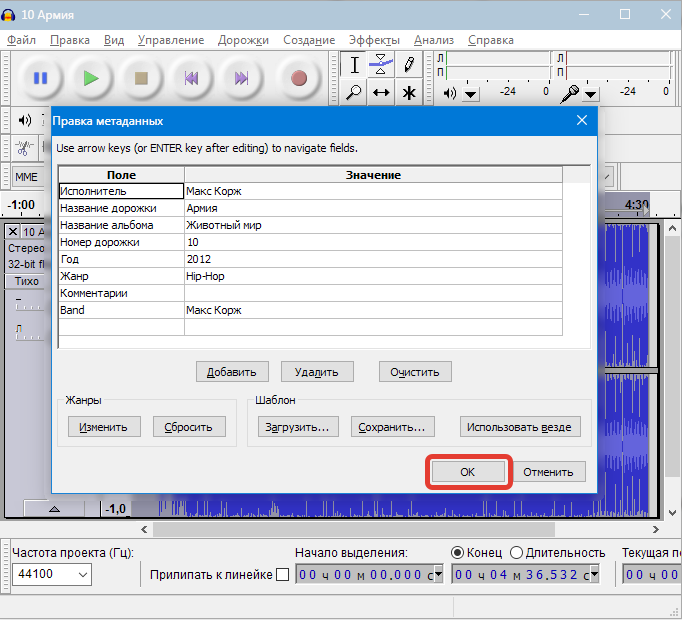Screen dimensions: 682x620
Task: Click OK to confirm metadata
Action: [x=468, y=472]
